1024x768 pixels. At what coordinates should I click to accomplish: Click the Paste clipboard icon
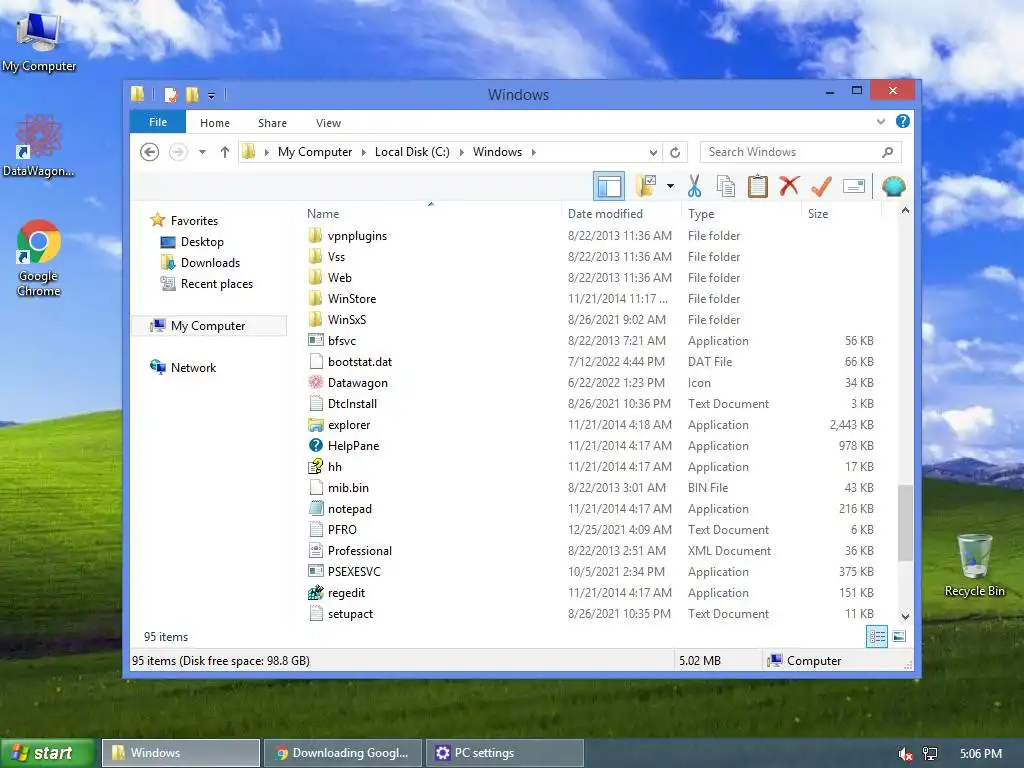click(x=758, y=186)
